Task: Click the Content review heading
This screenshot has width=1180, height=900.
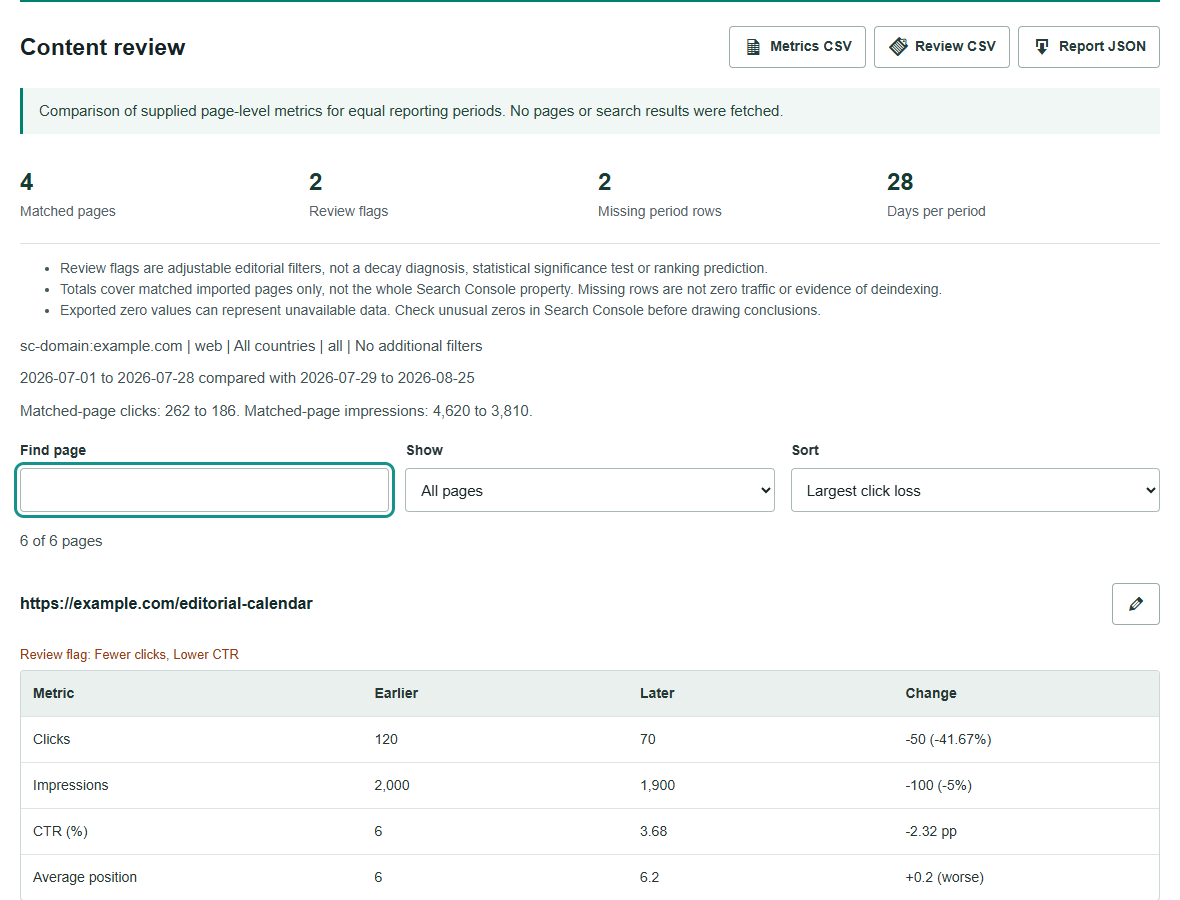Action: (102, 47)
